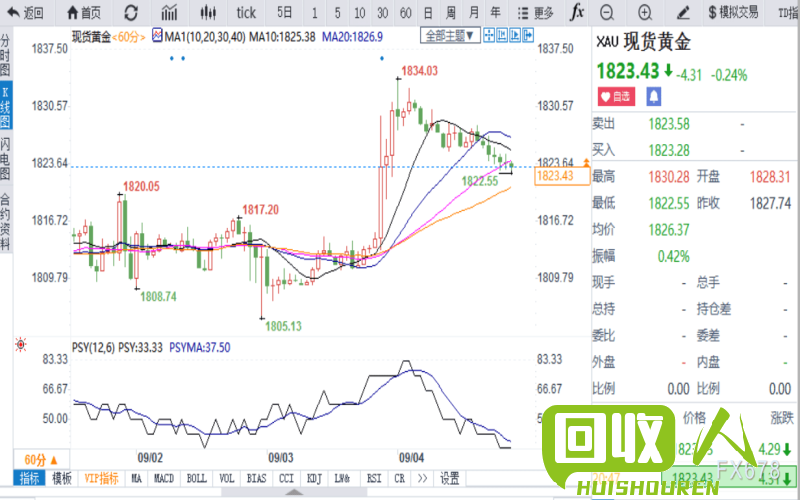Go back with the 返回 arrow
The width and height of the screenshot is (800, 500).
pos(25,13)
